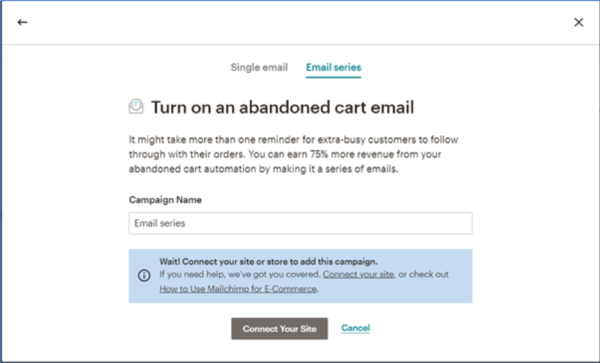
Task: Click the envelope icon beside the heading
Action: click(x=136, y=107)
